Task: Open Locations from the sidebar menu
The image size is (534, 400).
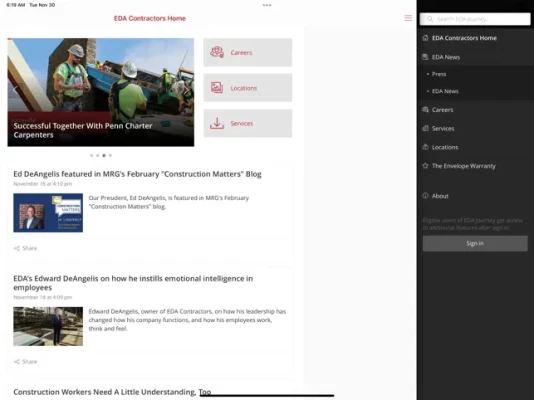Action: [475, 147]
